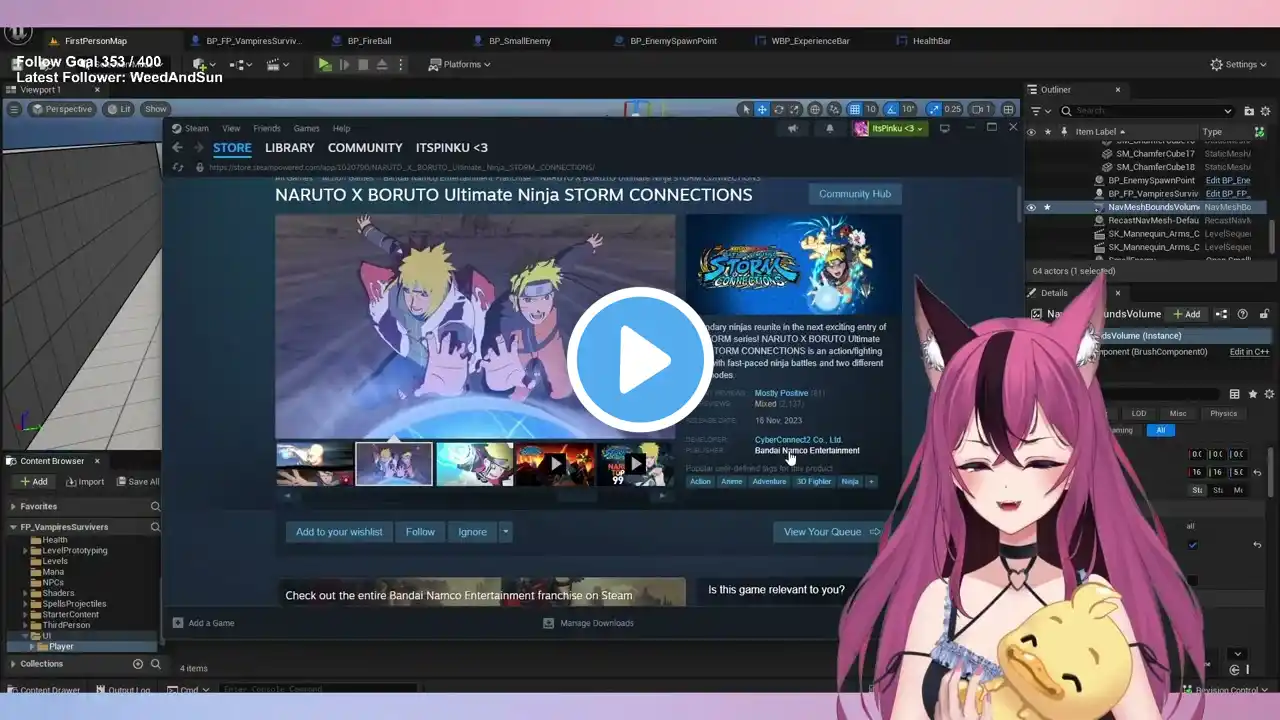
Task: Switch to WBP_ExperienceBar tab
Action: click(810, 41)
